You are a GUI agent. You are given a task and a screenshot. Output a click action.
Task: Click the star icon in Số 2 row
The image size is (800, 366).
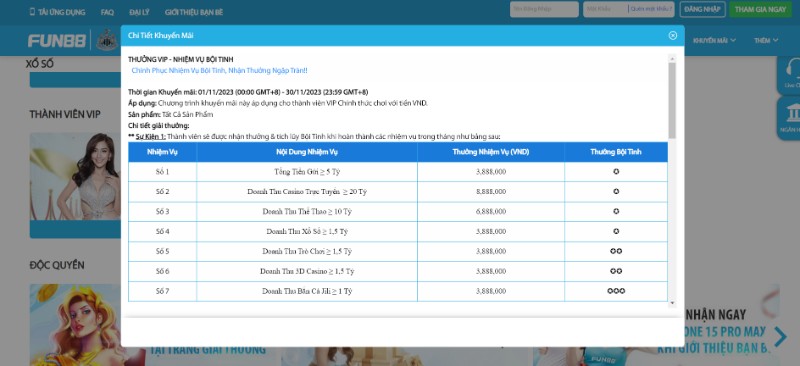(616, 192)
